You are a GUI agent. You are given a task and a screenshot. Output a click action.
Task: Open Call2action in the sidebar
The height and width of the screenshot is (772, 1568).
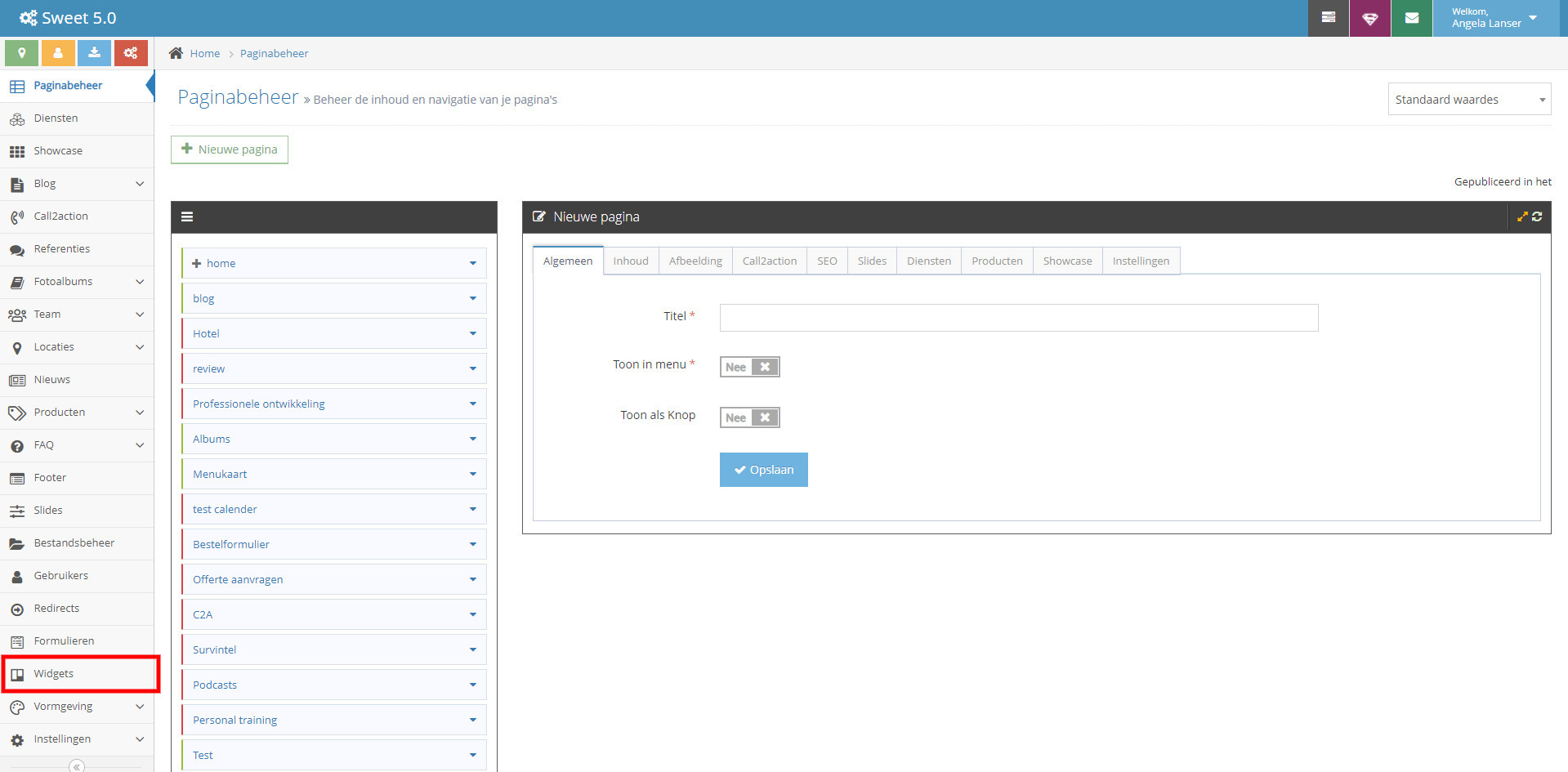[77, 216]
